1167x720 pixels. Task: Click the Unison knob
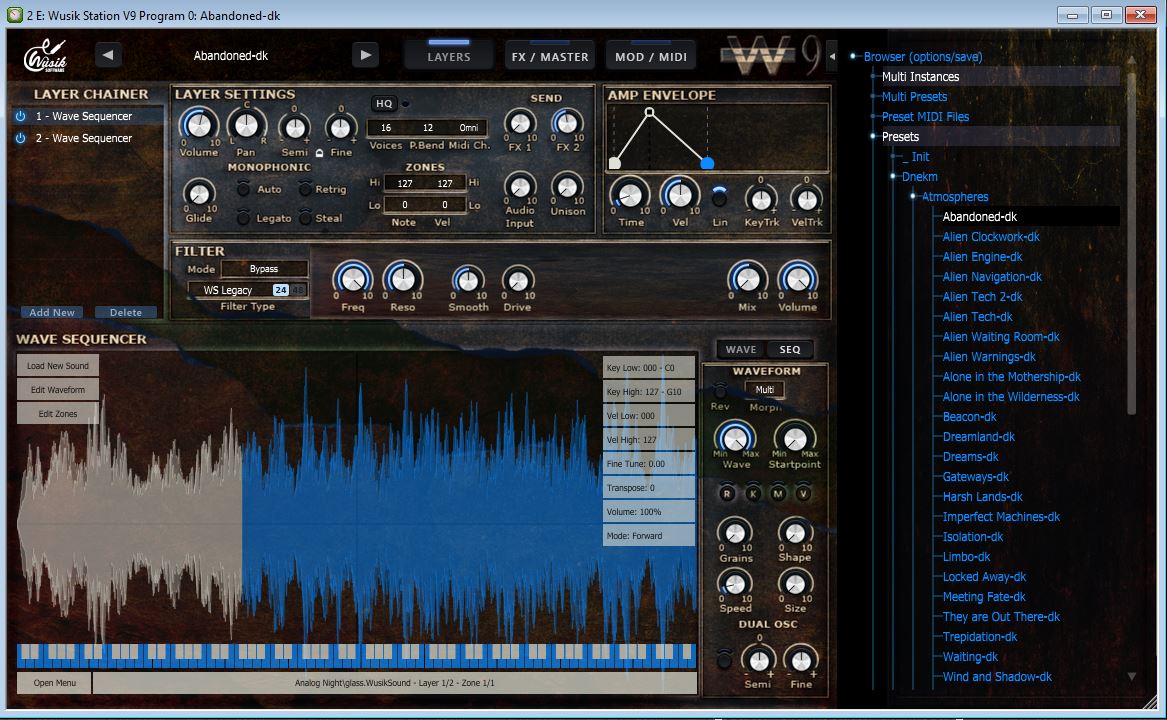click(566, 186)
